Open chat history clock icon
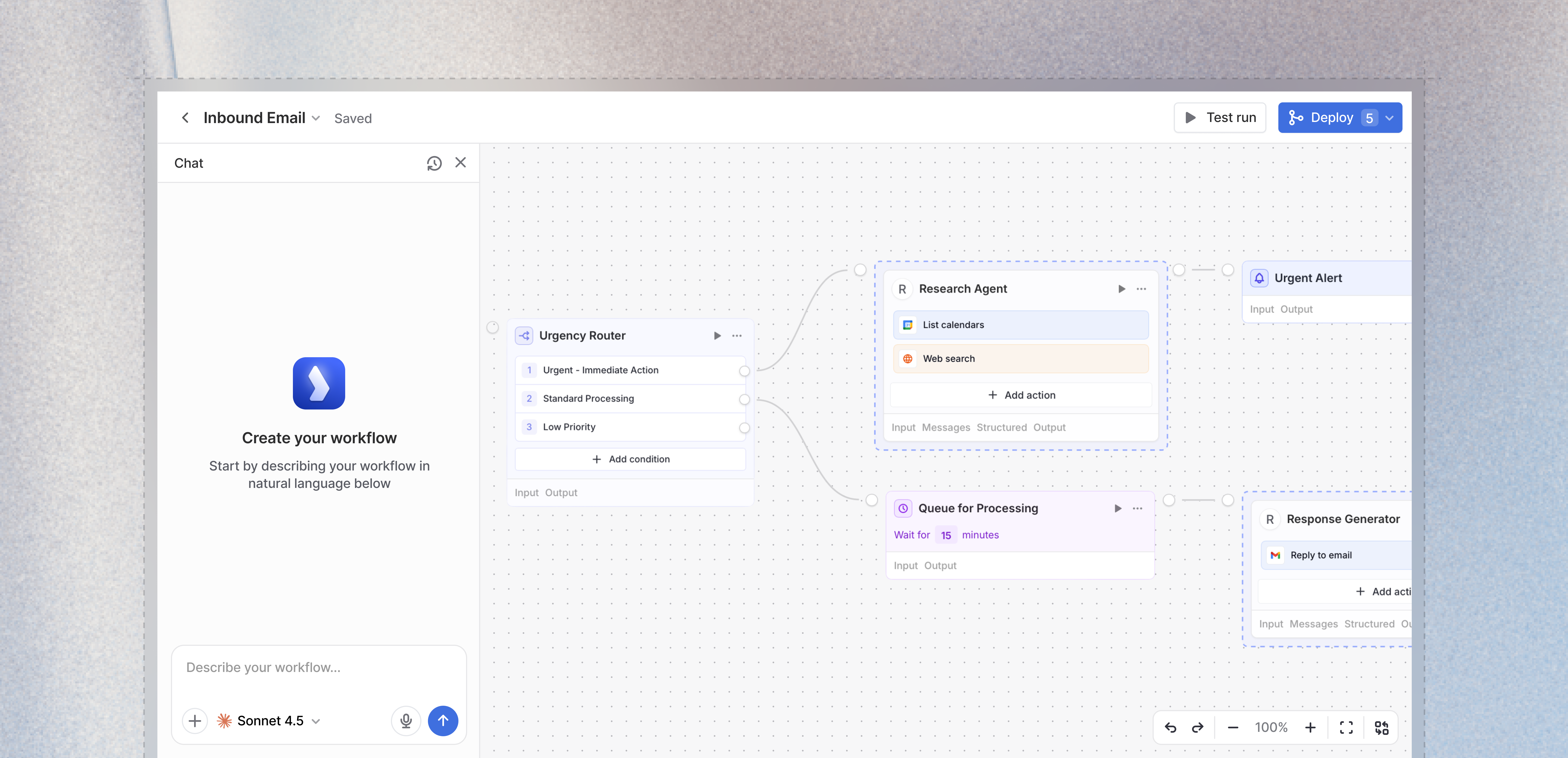The height and width of the screenshot is (758, 1568). pyautogui.click(x=434, y=163)
